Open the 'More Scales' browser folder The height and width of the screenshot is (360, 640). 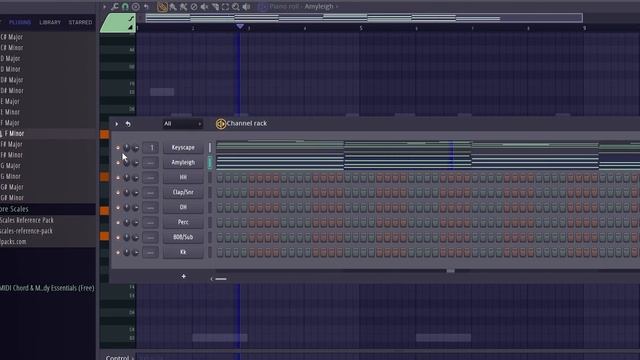tap(14, 209)
